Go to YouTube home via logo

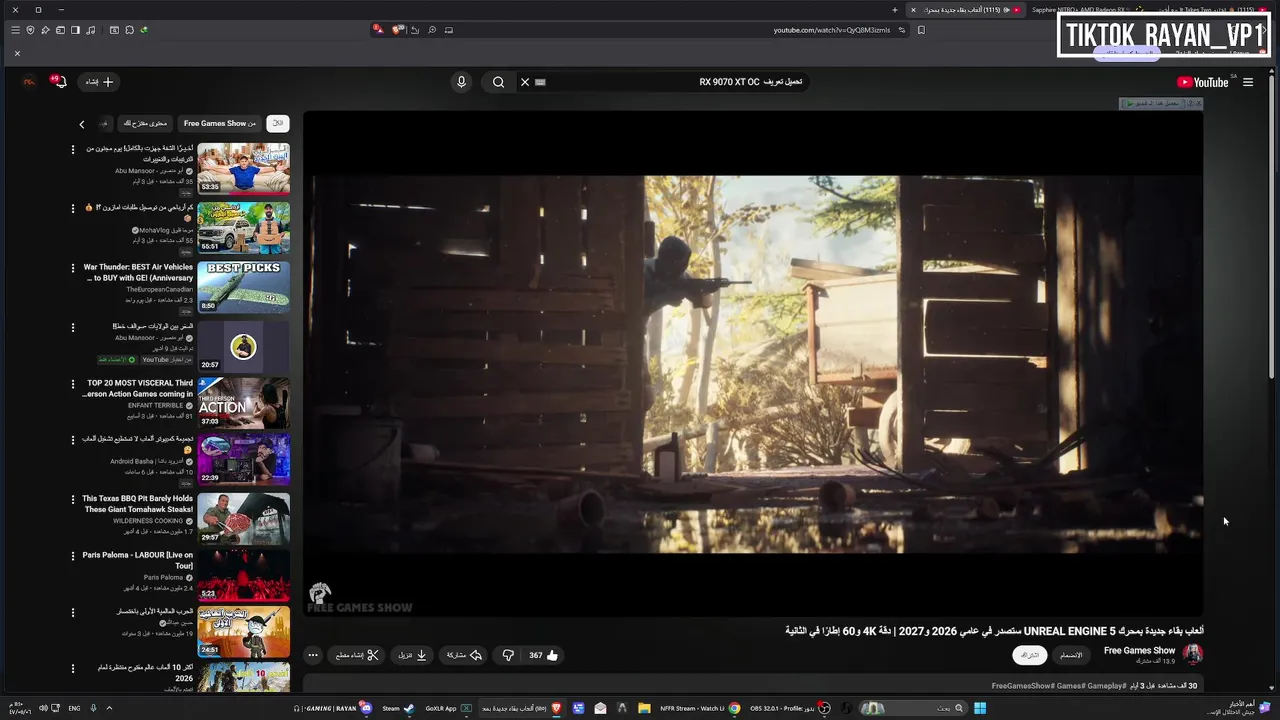point(1202,82)
